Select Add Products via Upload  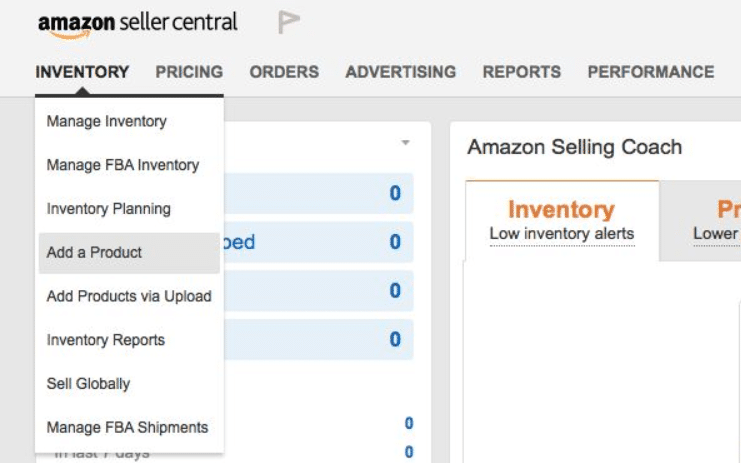click(x=129, y=296)
